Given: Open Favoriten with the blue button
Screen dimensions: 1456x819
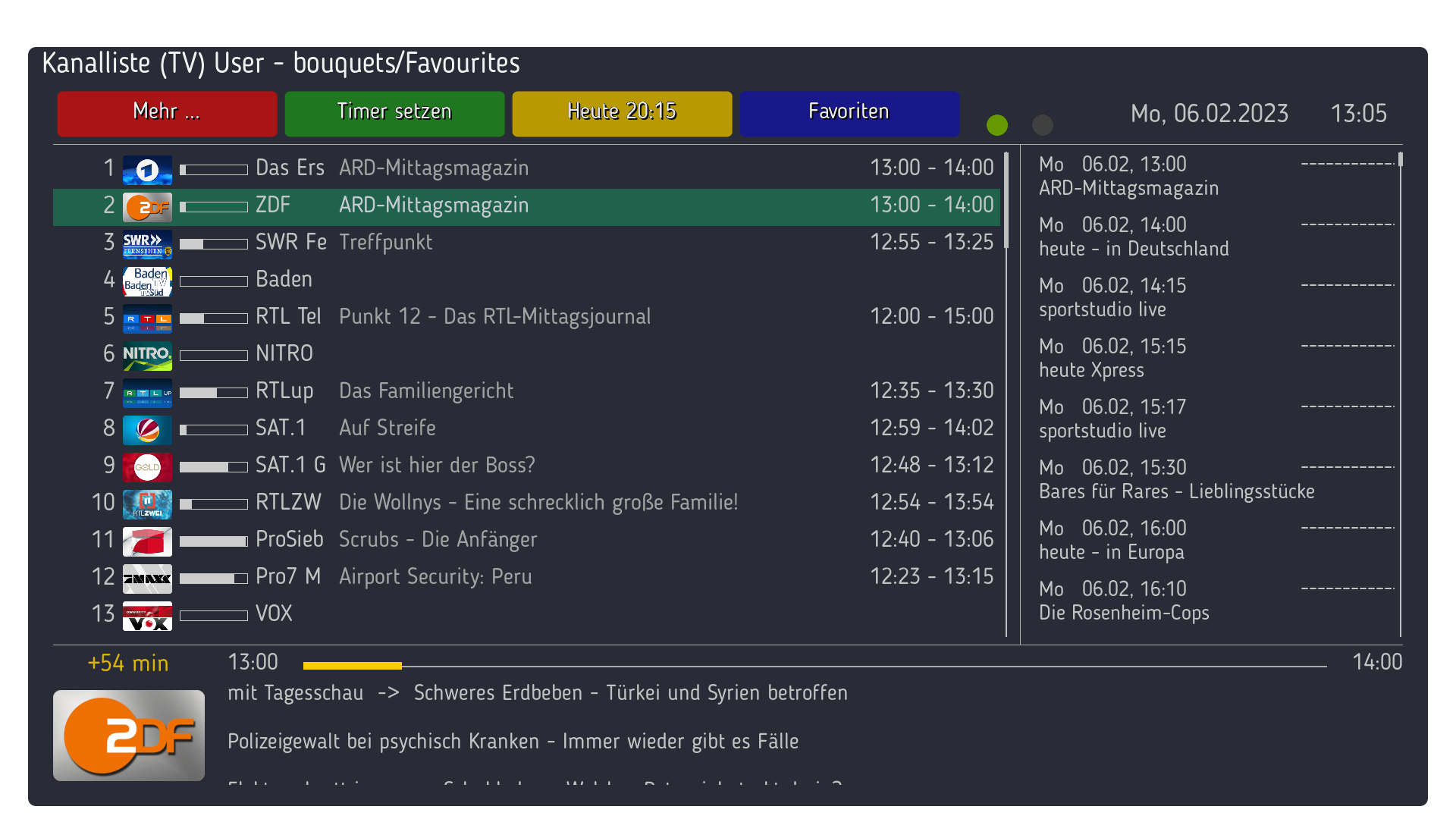Looking at the screenshot, I should click(849, 114).
